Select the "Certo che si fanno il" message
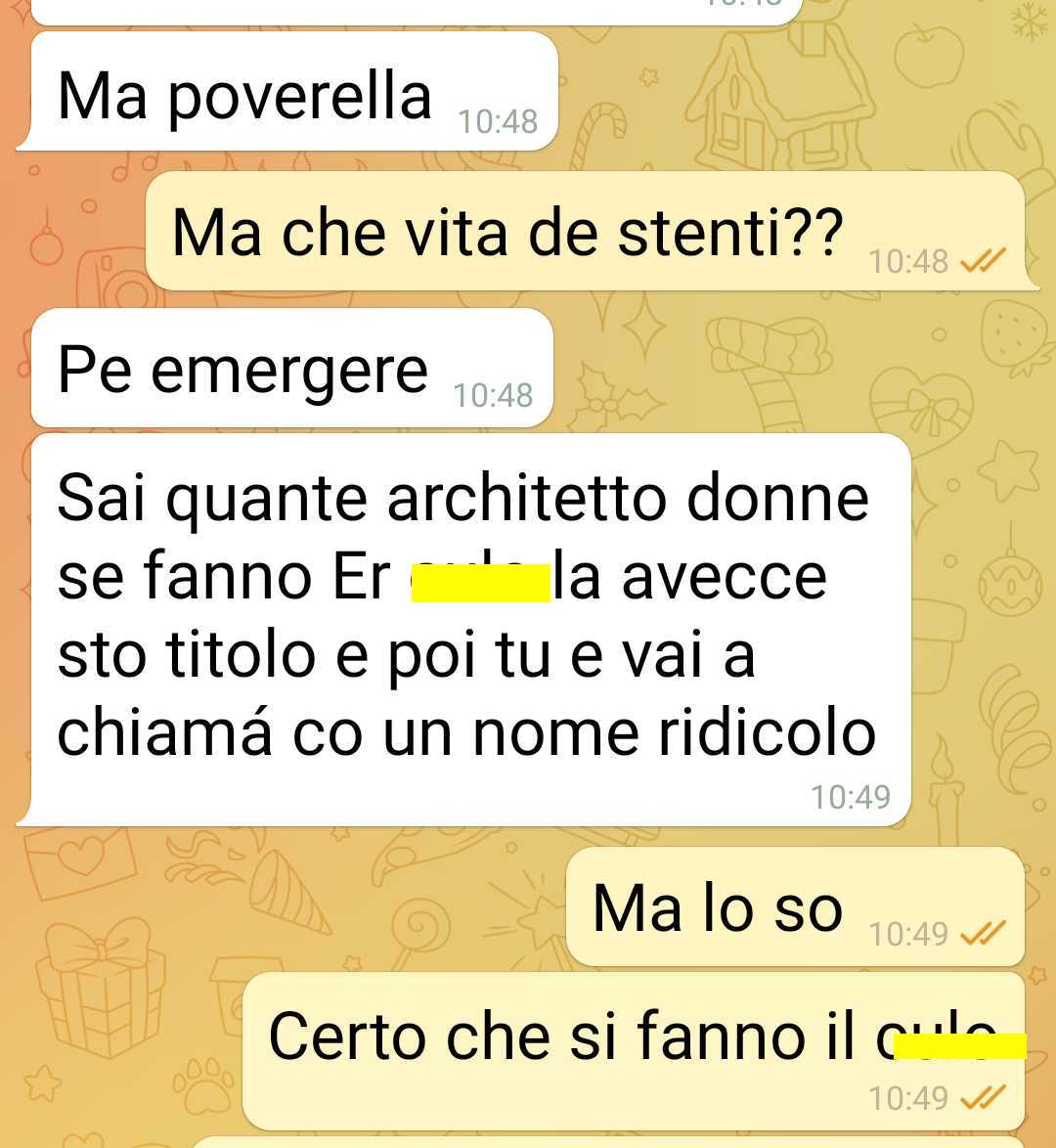 [x=634, y=1050]
